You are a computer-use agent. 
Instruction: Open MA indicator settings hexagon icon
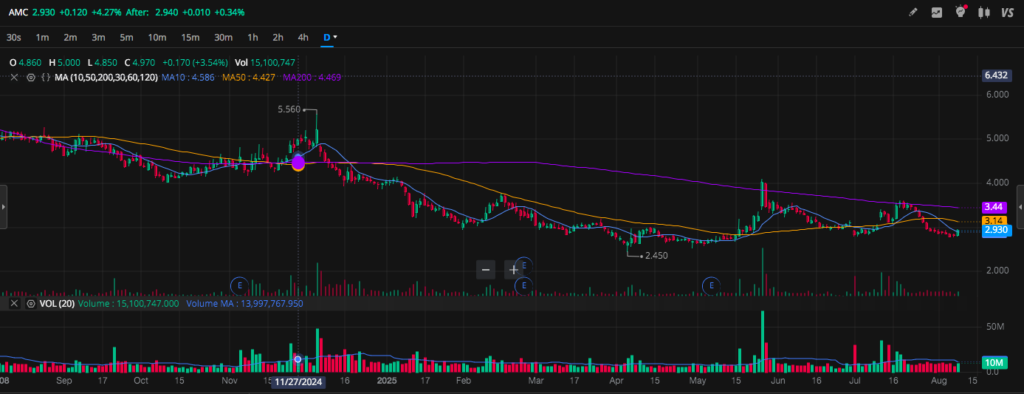pyautogui.click(x=30, y=77)
